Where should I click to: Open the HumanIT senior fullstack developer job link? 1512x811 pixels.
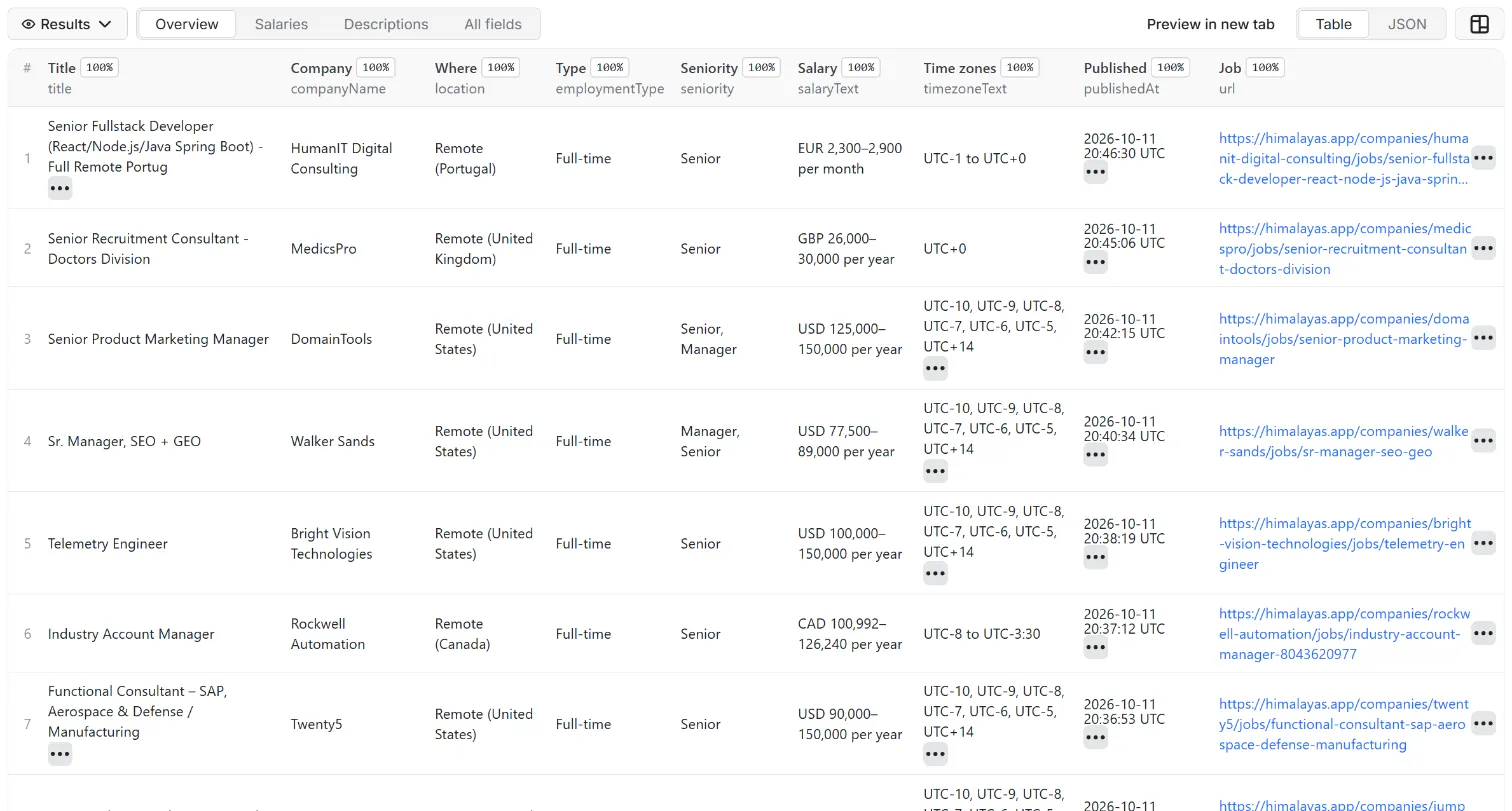pyautogui.click(x=1344, y=158)
